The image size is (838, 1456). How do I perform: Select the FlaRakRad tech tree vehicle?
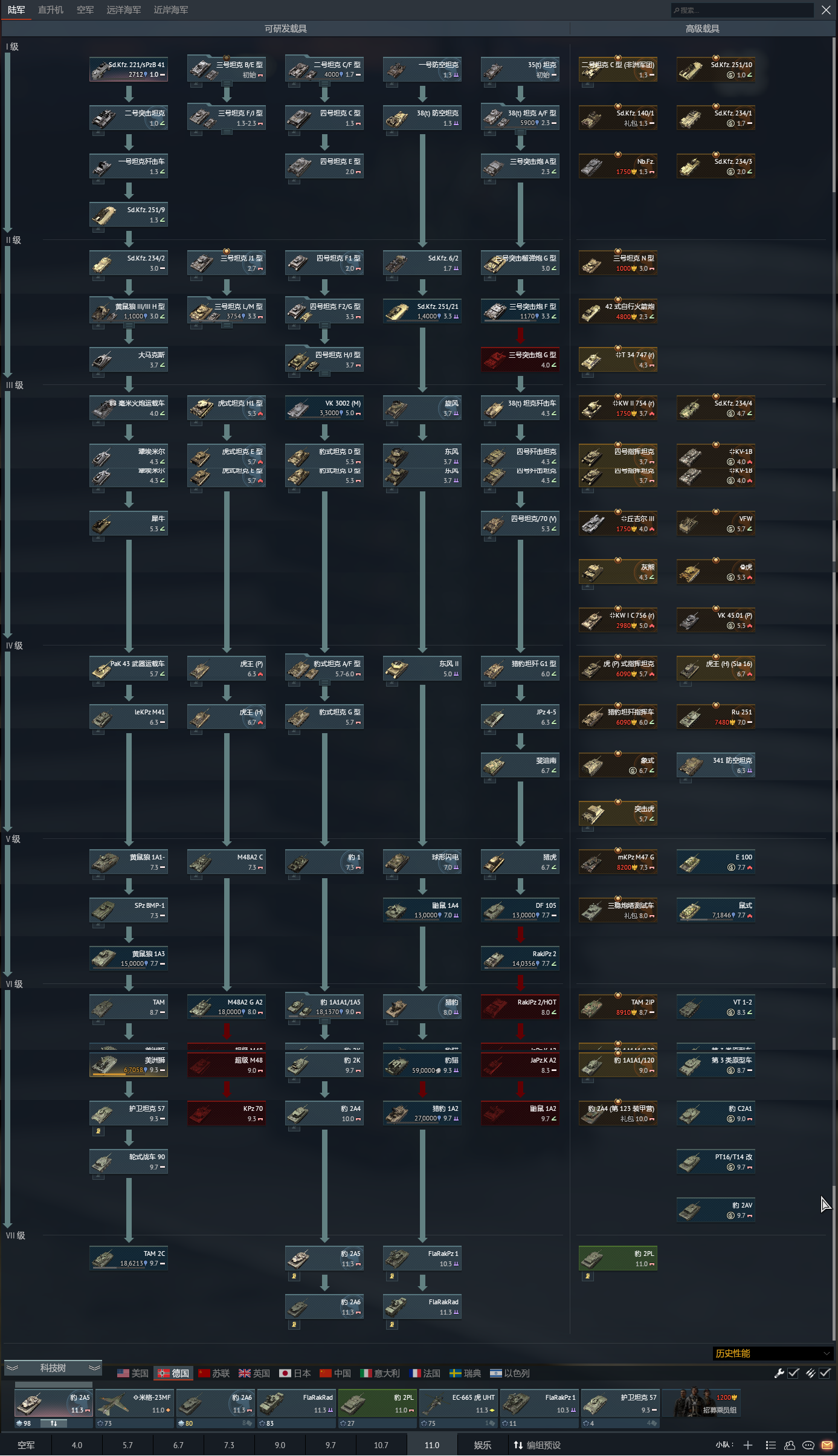point(422,1306)
